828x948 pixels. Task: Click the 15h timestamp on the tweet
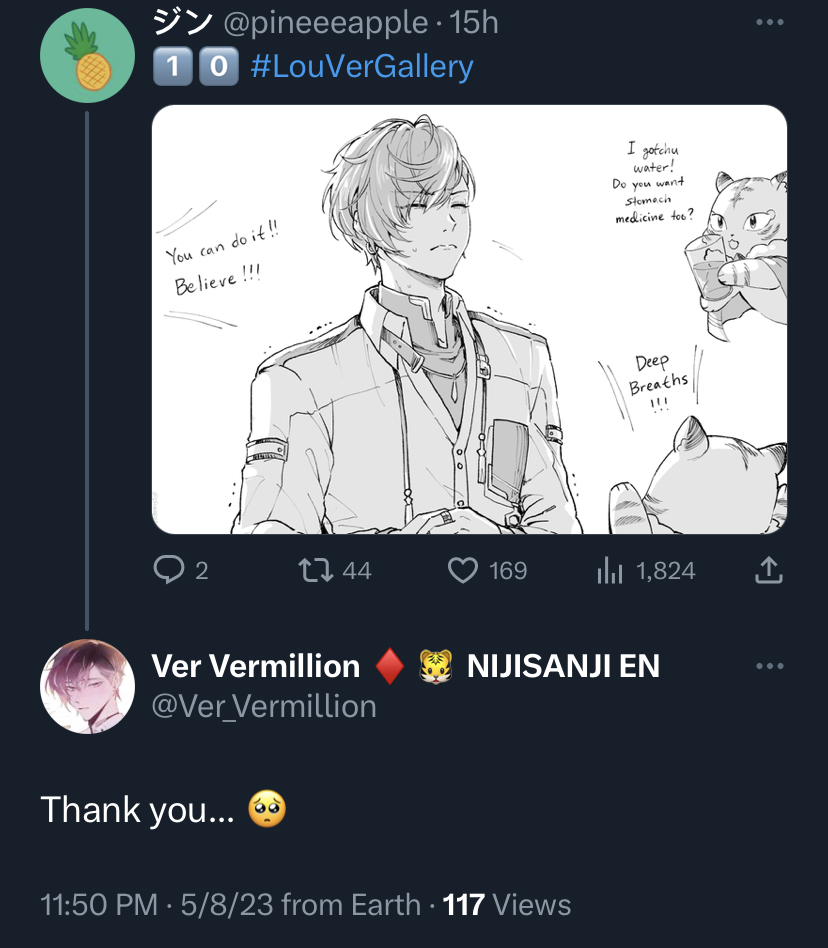tap(475, 23)
